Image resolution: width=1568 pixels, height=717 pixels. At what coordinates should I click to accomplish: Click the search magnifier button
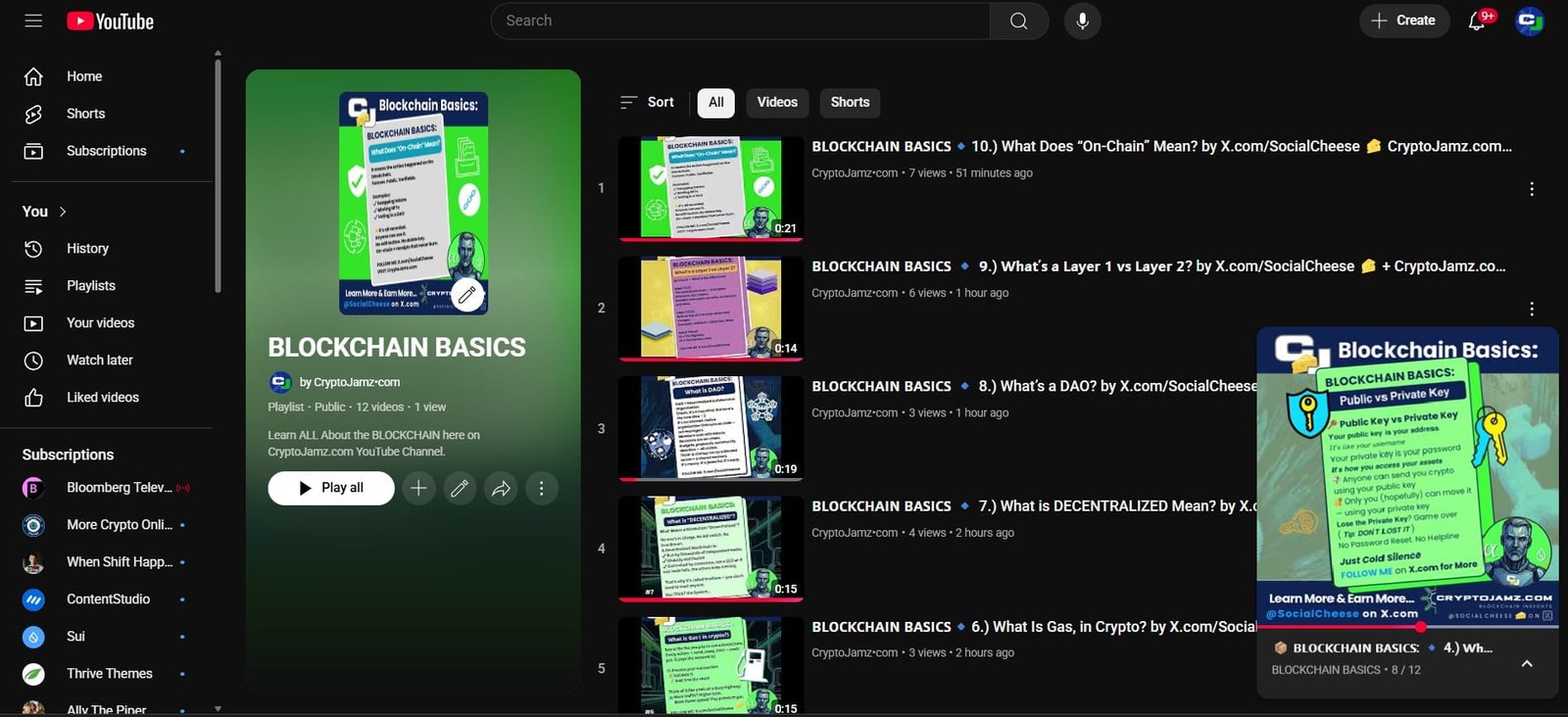(1019, 21)
